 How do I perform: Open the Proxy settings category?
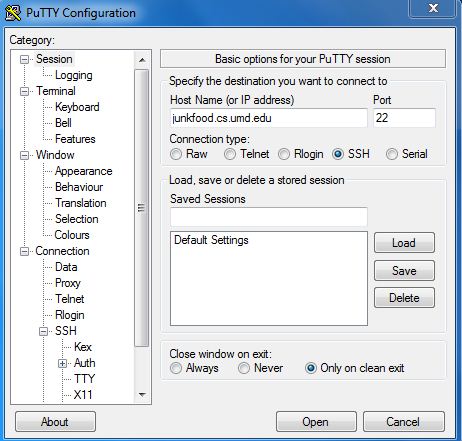tap(68, 283)
